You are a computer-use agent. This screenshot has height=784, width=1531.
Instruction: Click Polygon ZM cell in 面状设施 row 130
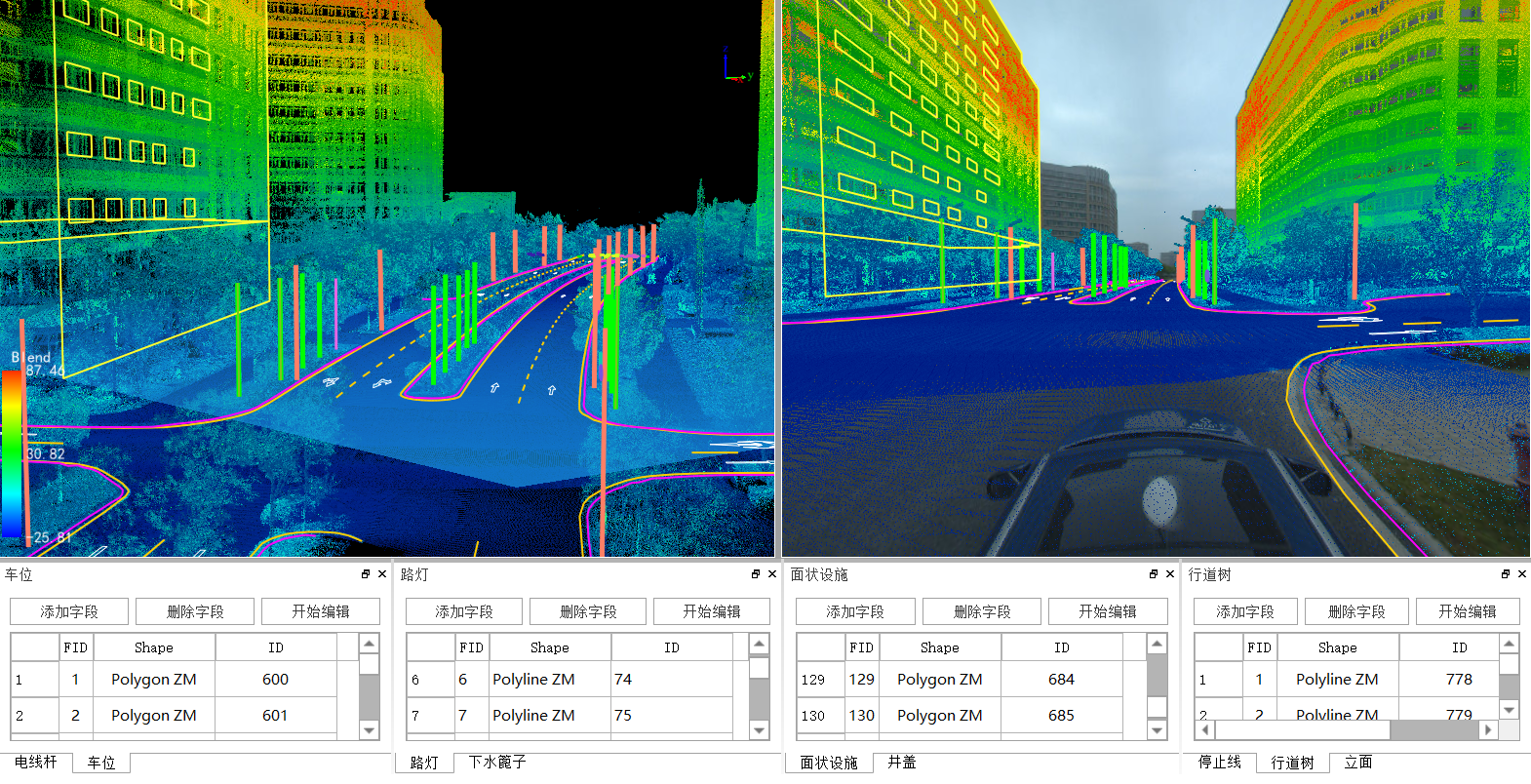click(x=940, y=716)
